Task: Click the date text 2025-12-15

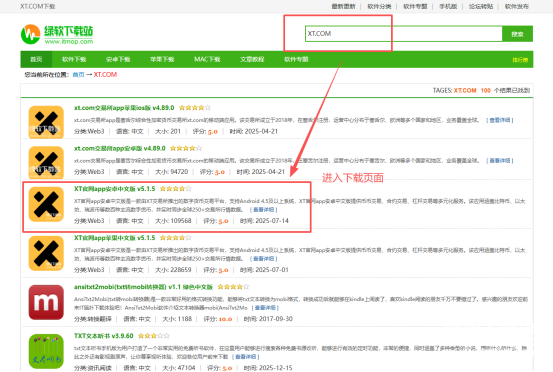Action: tap(276, 368)
